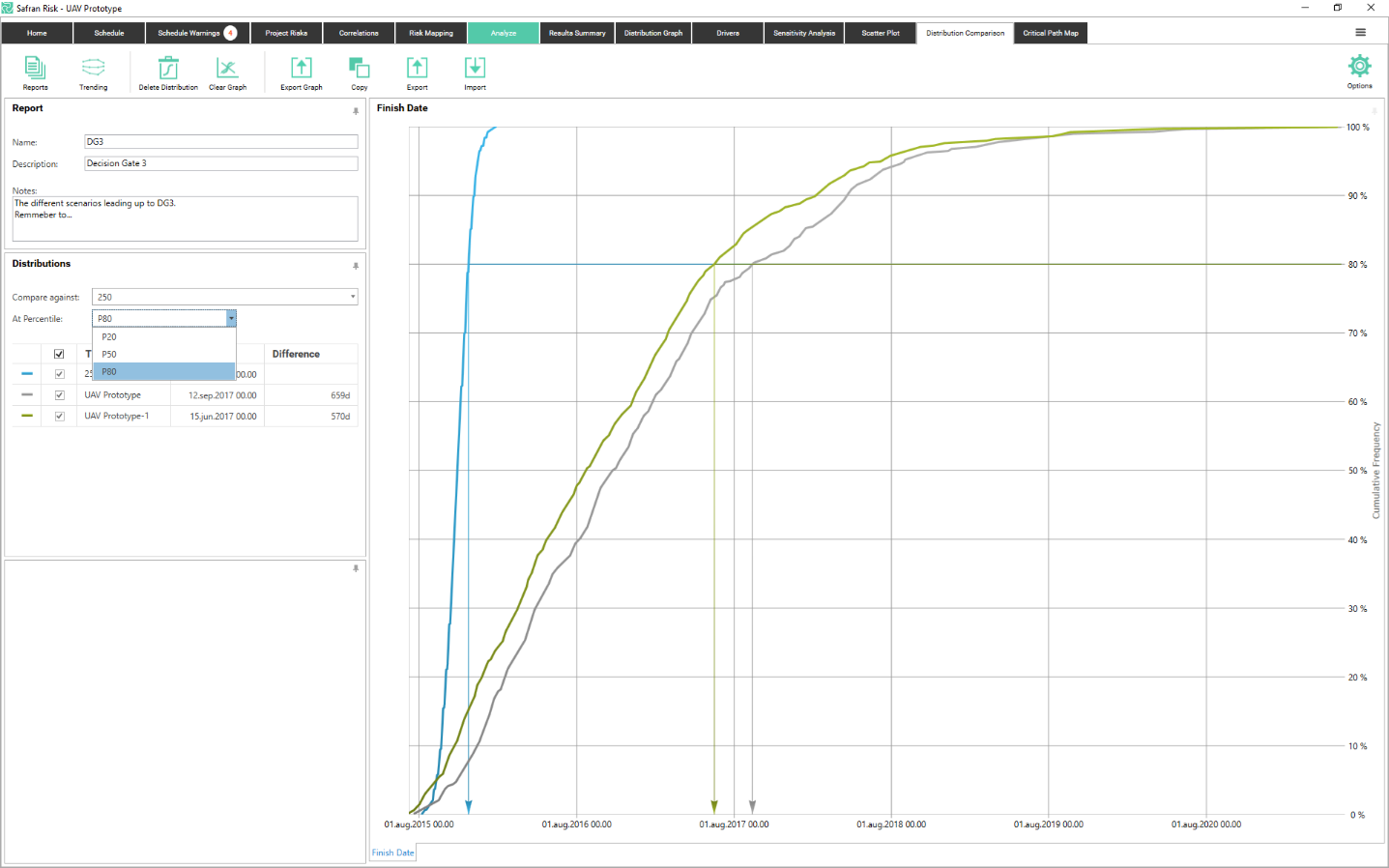1389x868 pixels.
Task: Click the green UAV Prototype-1 color swatch
Action: (x=27, y=416)
